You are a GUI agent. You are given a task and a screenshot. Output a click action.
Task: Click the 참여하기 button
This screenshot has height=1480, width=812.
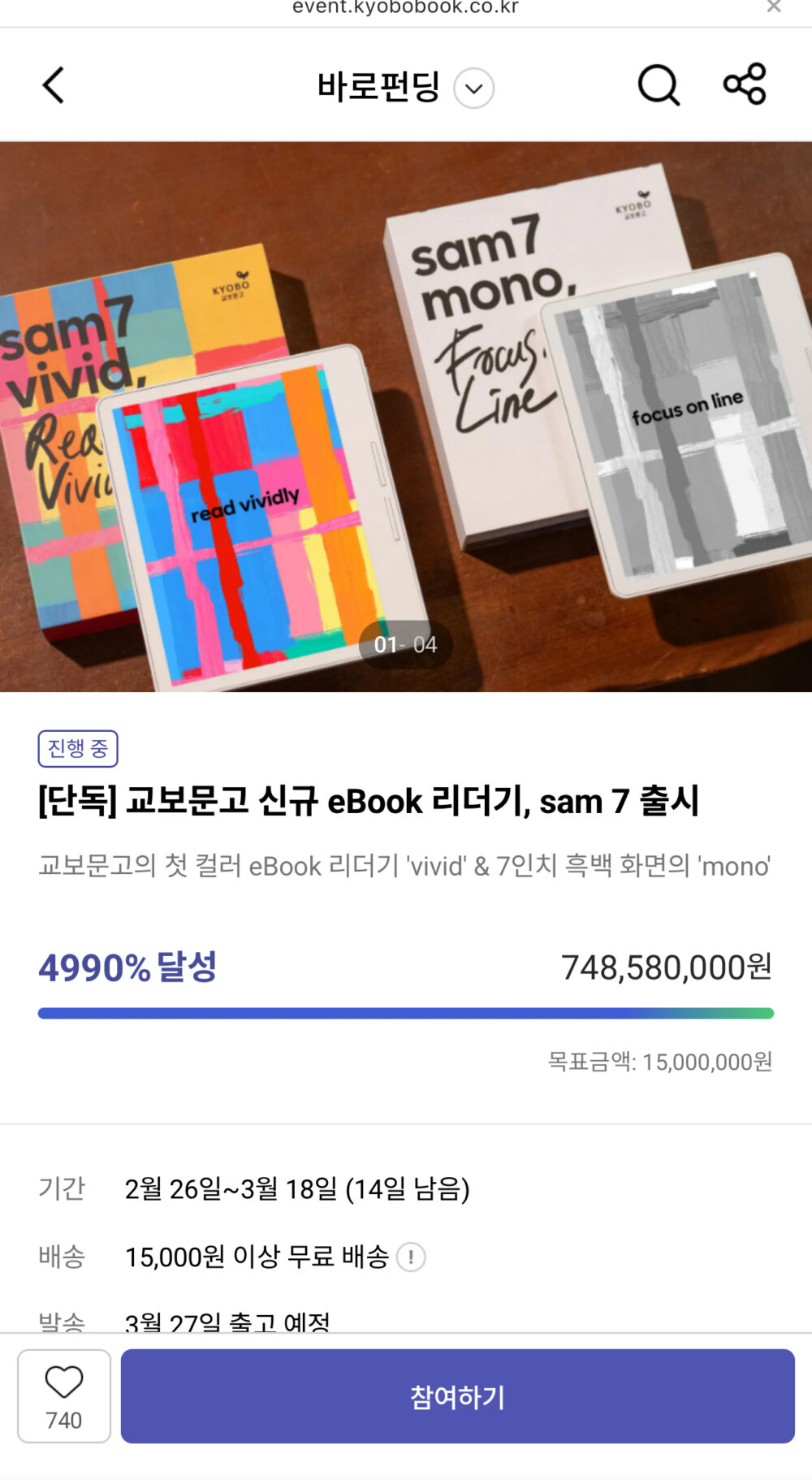click(458, 1396)
